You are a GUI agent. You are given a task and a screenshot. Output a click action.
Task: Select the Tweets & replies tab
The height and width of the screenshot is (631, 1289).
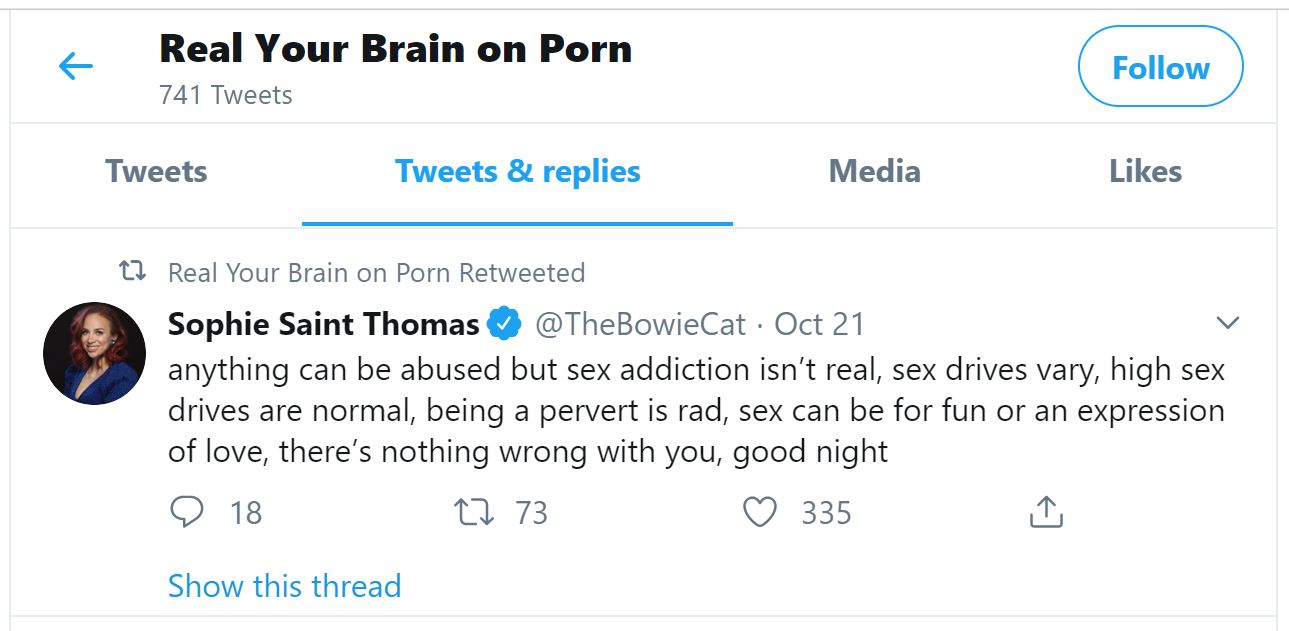pos(517,172)
